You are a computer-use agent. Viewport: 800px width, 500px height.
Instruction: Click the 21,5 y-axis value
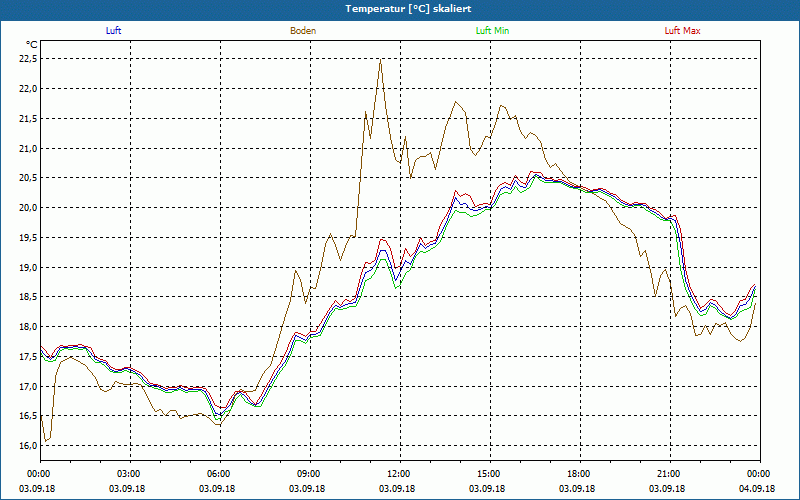28,118
